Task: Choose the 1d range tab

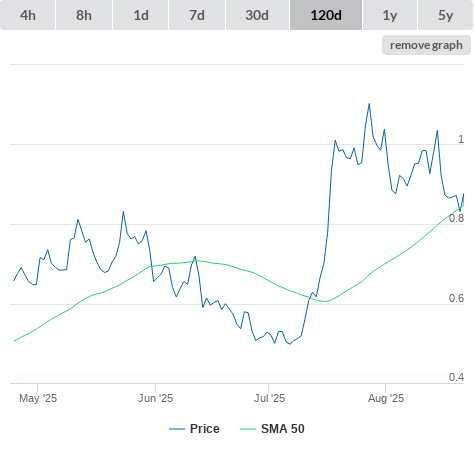Action: (x=141, y=15)
